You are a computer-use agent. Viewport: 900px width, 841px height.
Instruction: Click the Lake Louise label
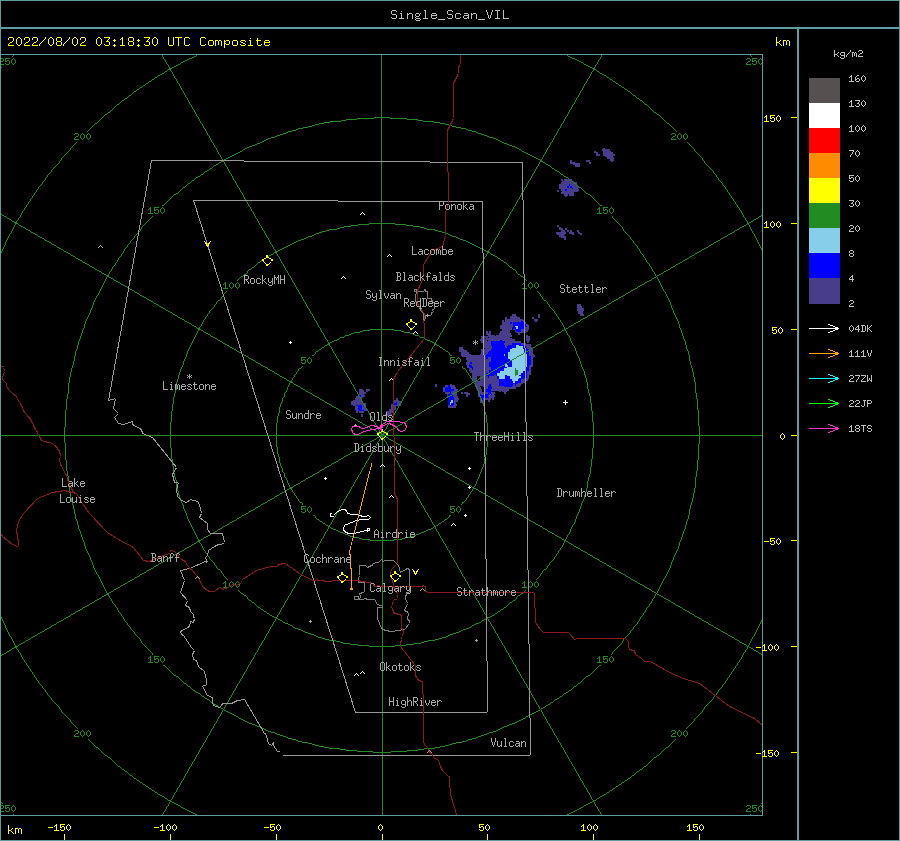77,491
